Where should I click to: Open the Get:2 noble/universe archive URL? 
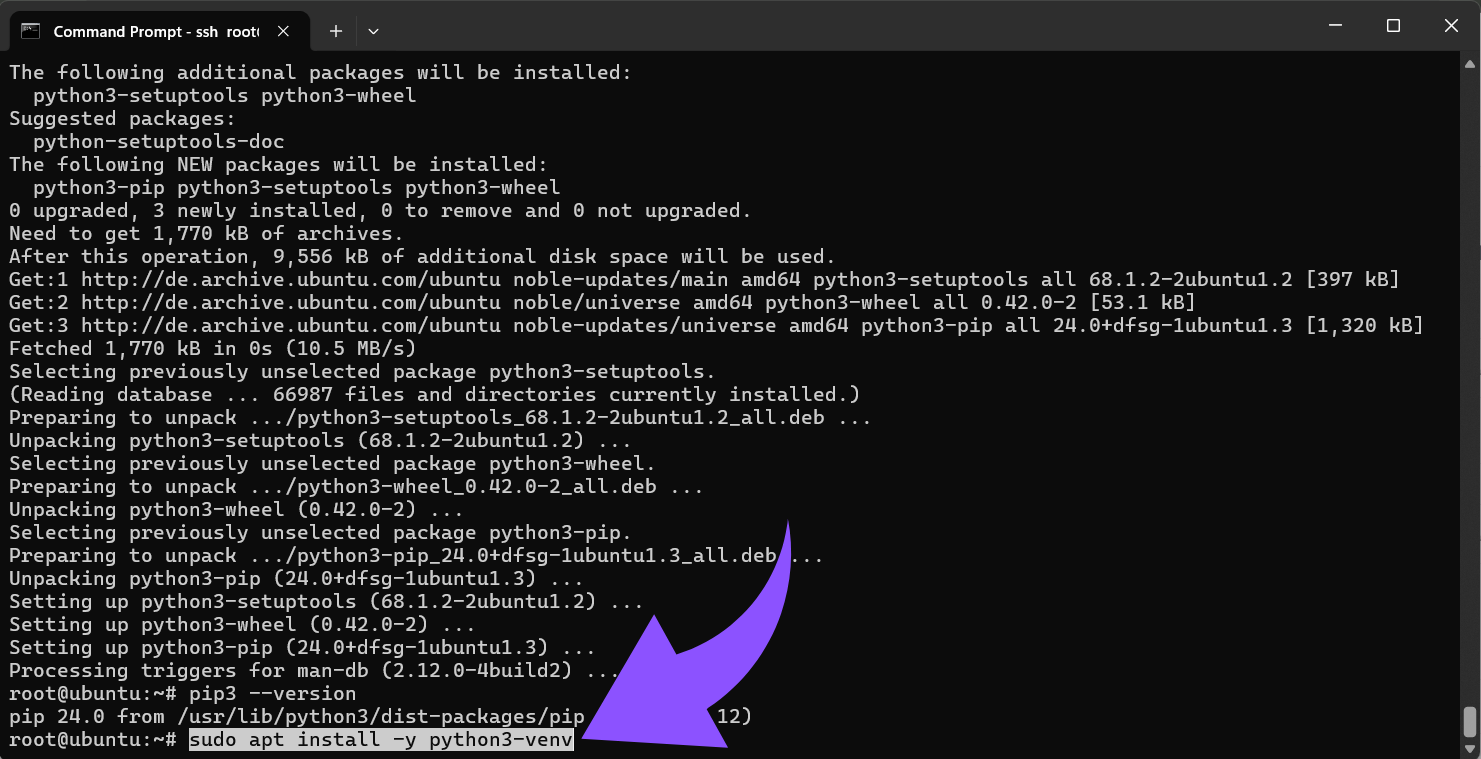[290, 302]
